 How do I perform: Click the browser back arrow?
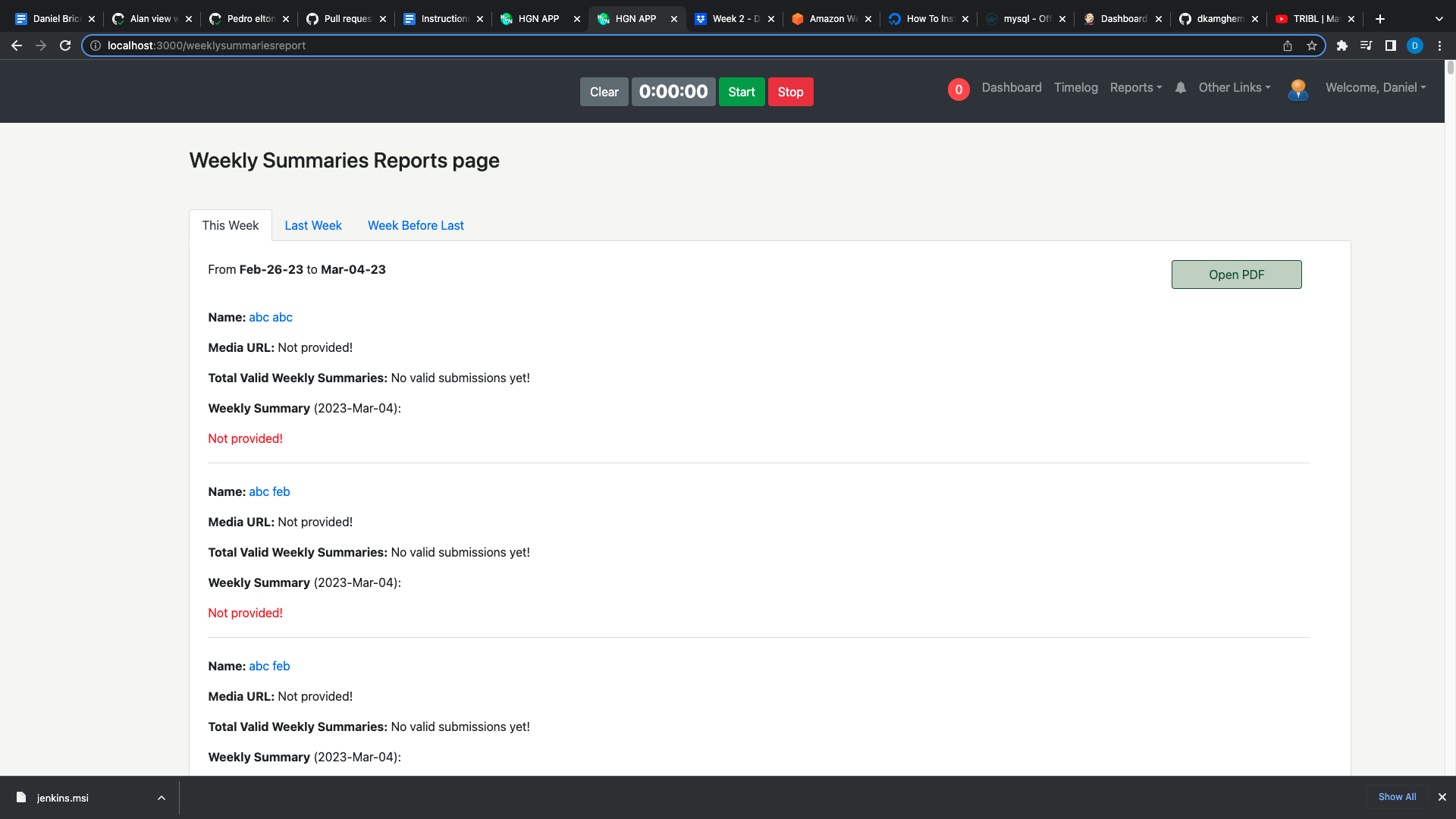(17, 45)
